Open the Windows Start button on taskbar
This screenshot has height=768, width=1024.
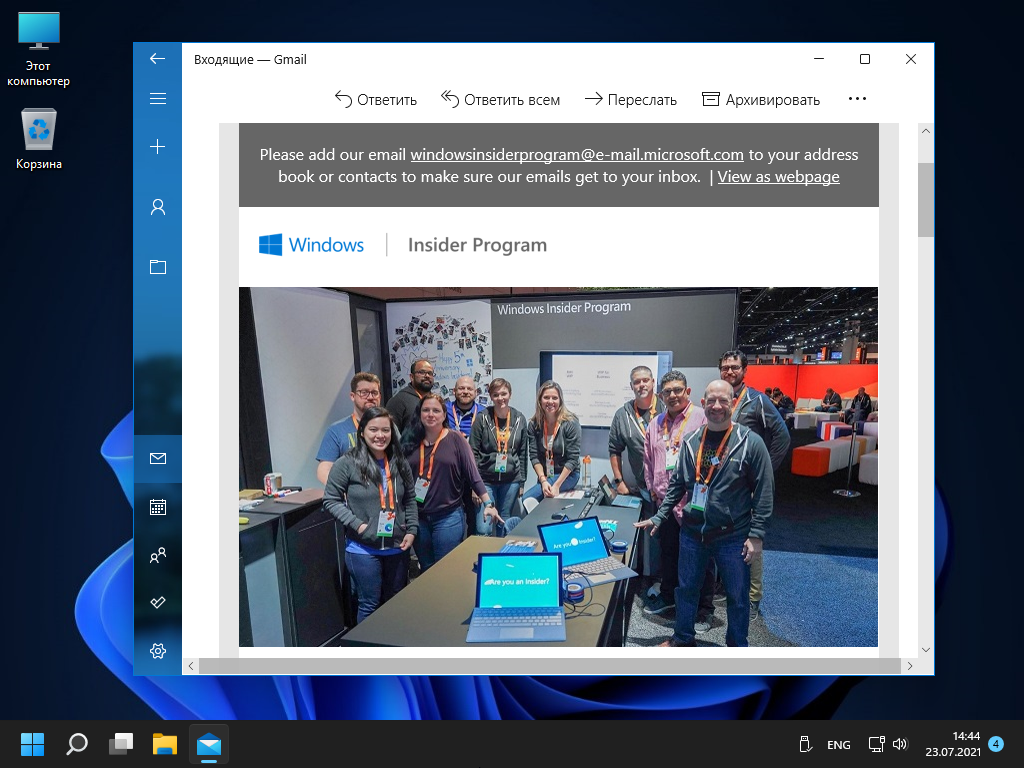coord(32,744)
